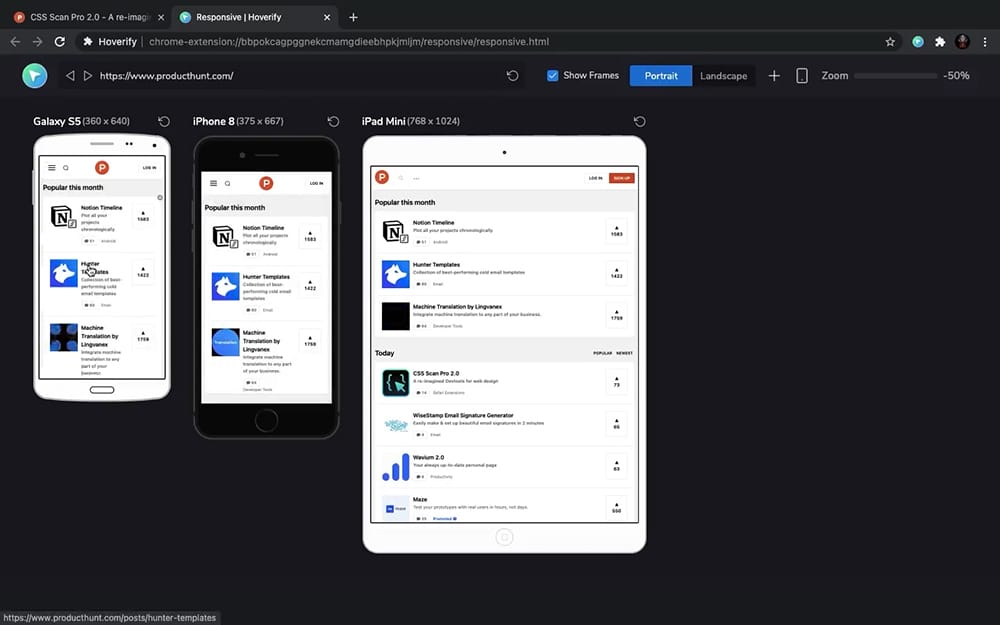
Task: Go forward using Hoverify's right triangle
Action: click(88, 76)
